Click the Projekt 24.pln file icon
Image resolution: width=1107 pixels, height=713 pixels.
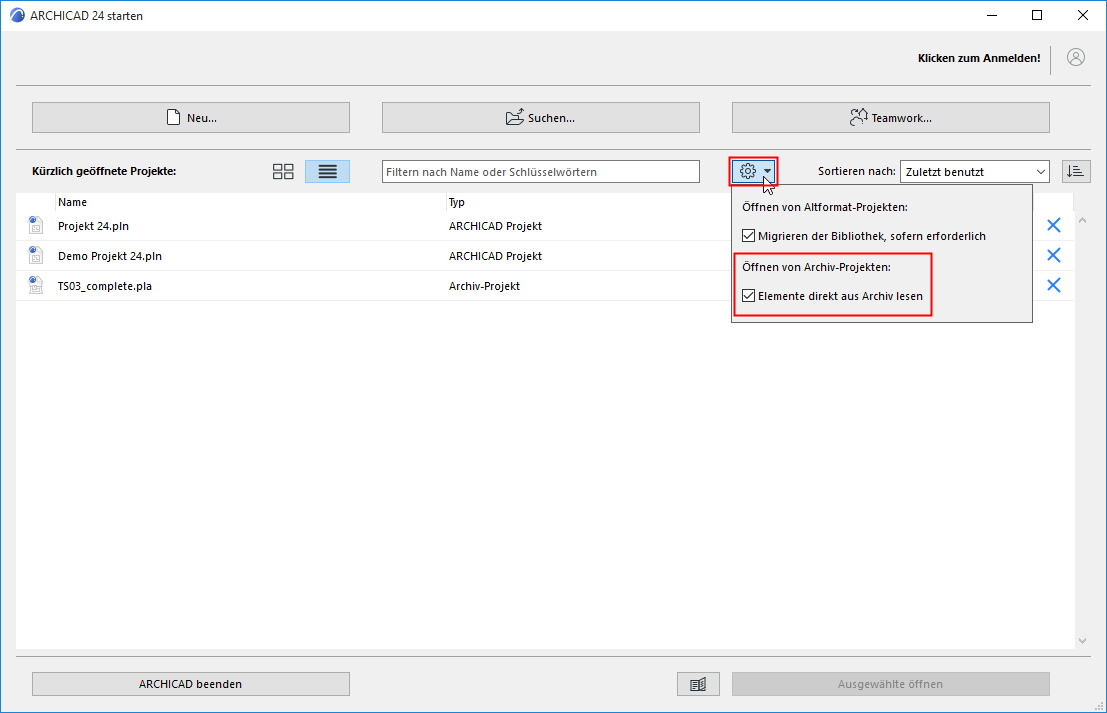tap(35, 225)
